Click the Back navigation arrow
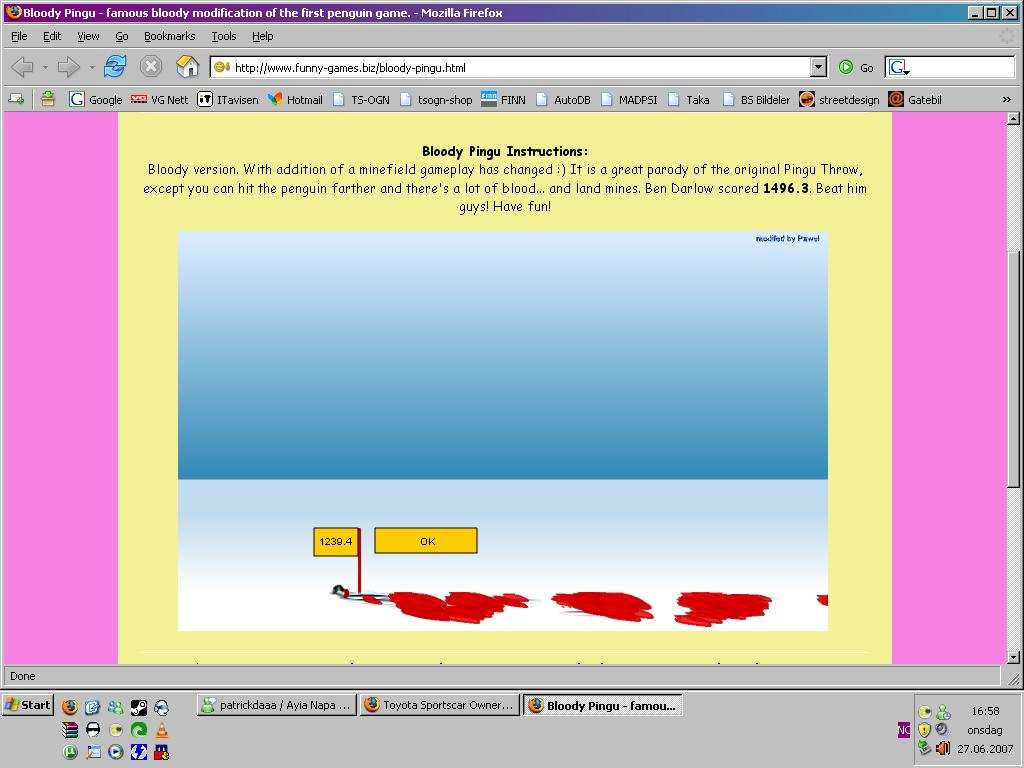Screen dimensions: 1024x768 [x=22, y=67]
